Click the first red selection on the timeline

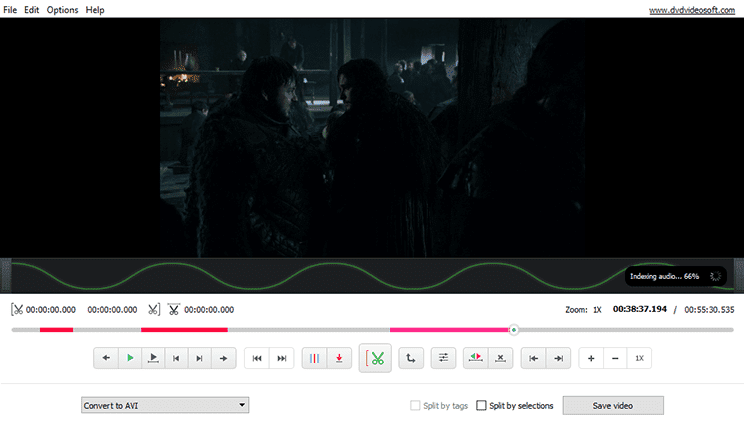click(56, 330)
